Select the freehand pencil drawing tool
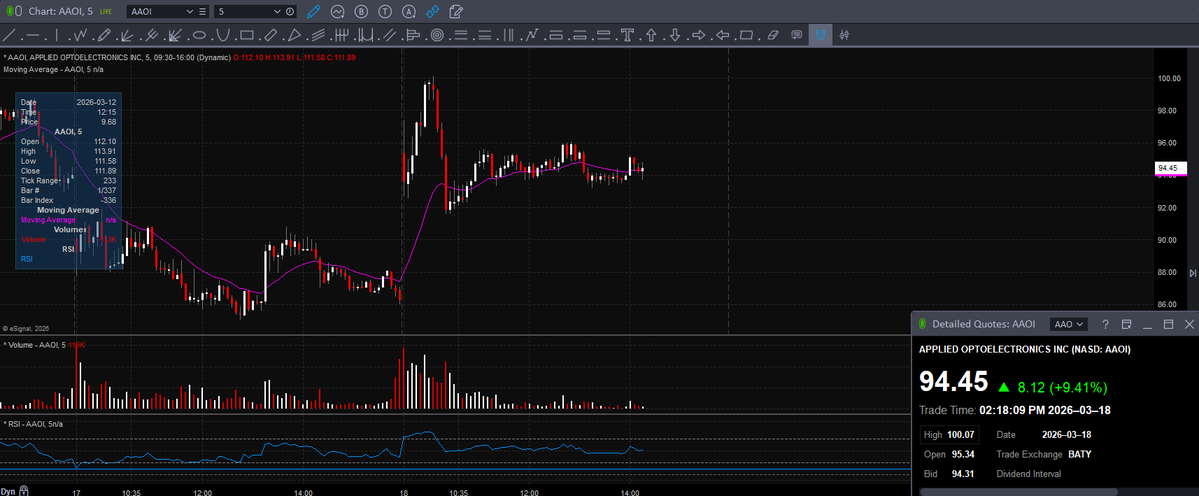 [x=104, y=35]
